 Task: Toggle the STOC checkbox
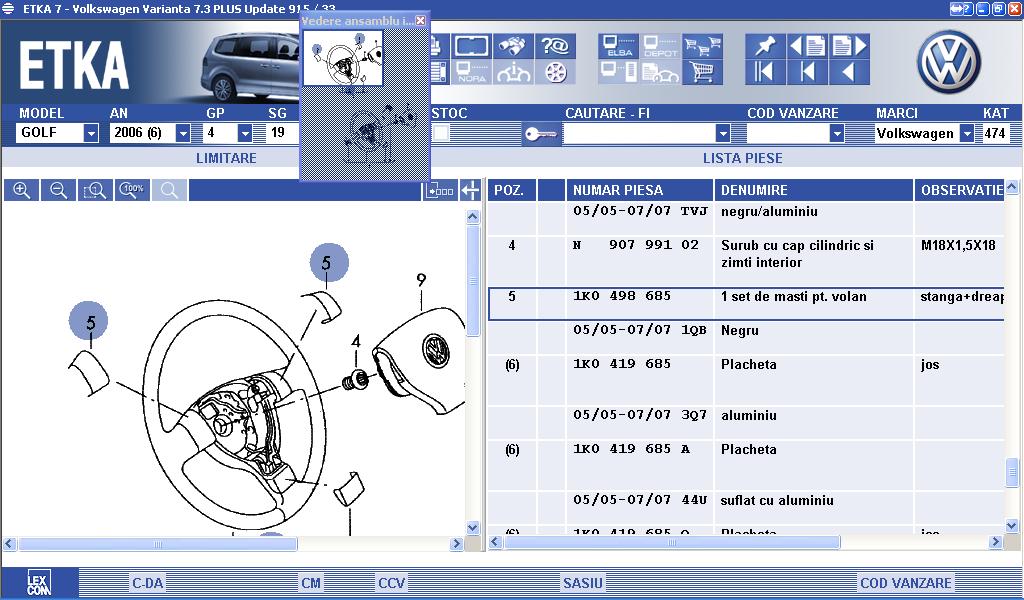[x=441, y=133]
